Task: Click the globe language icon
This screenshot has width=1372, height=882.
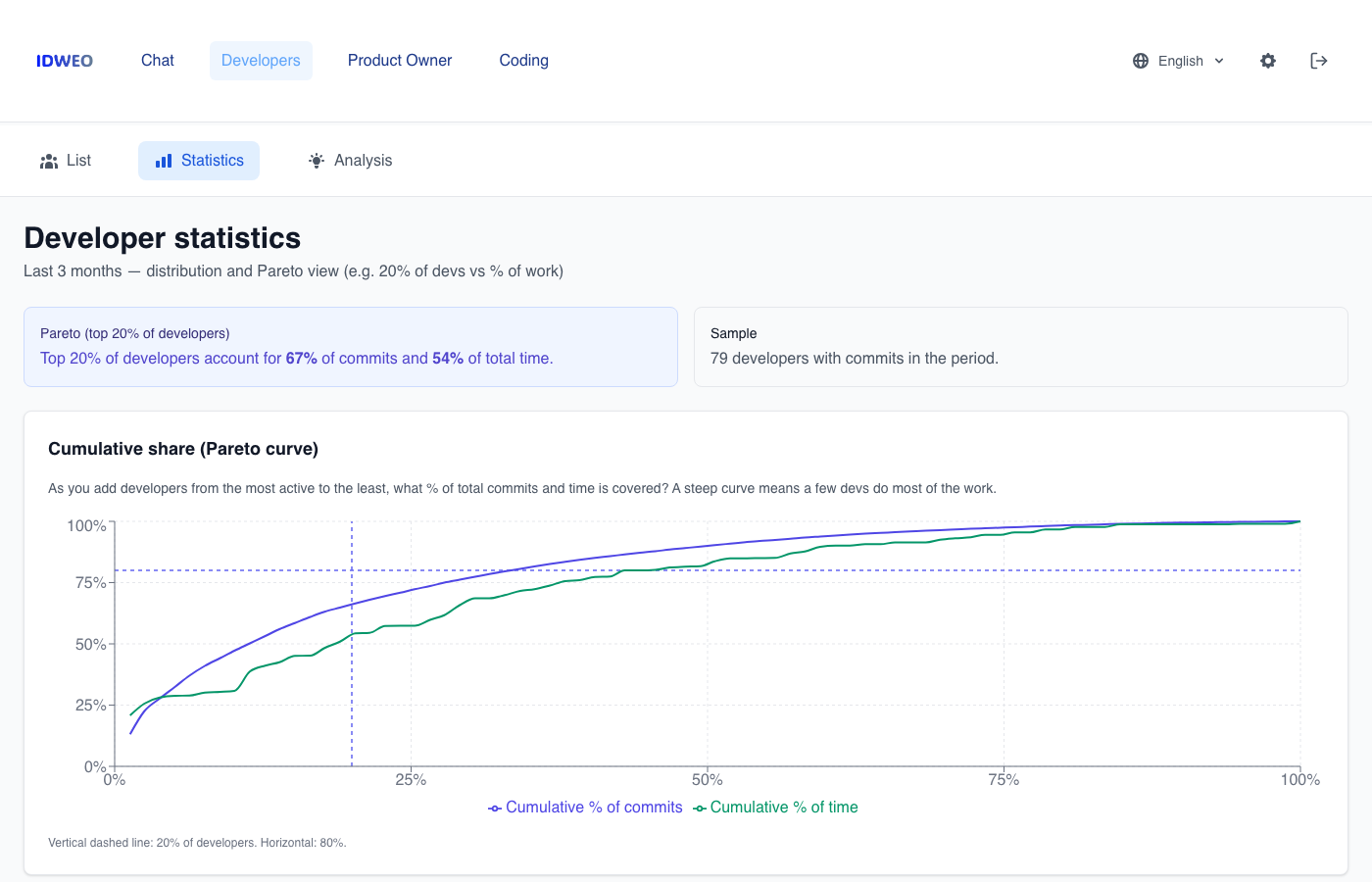Action: (1140, 61)
